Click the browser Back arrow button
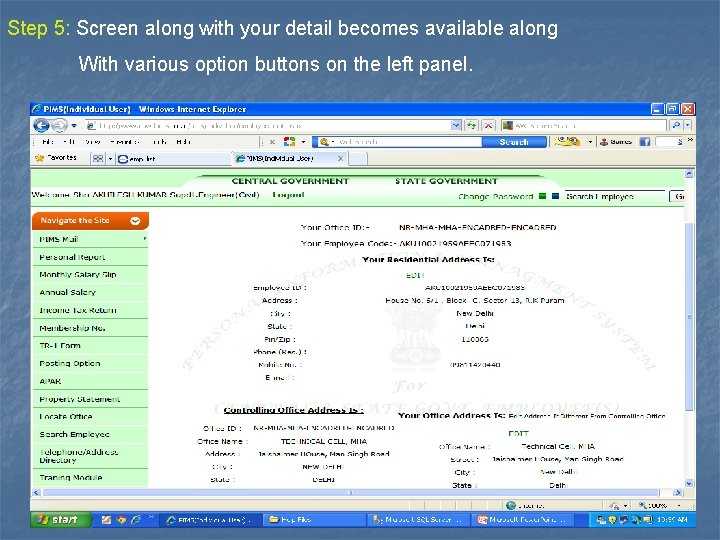720x540 pixels. click(x=41, y=125)
